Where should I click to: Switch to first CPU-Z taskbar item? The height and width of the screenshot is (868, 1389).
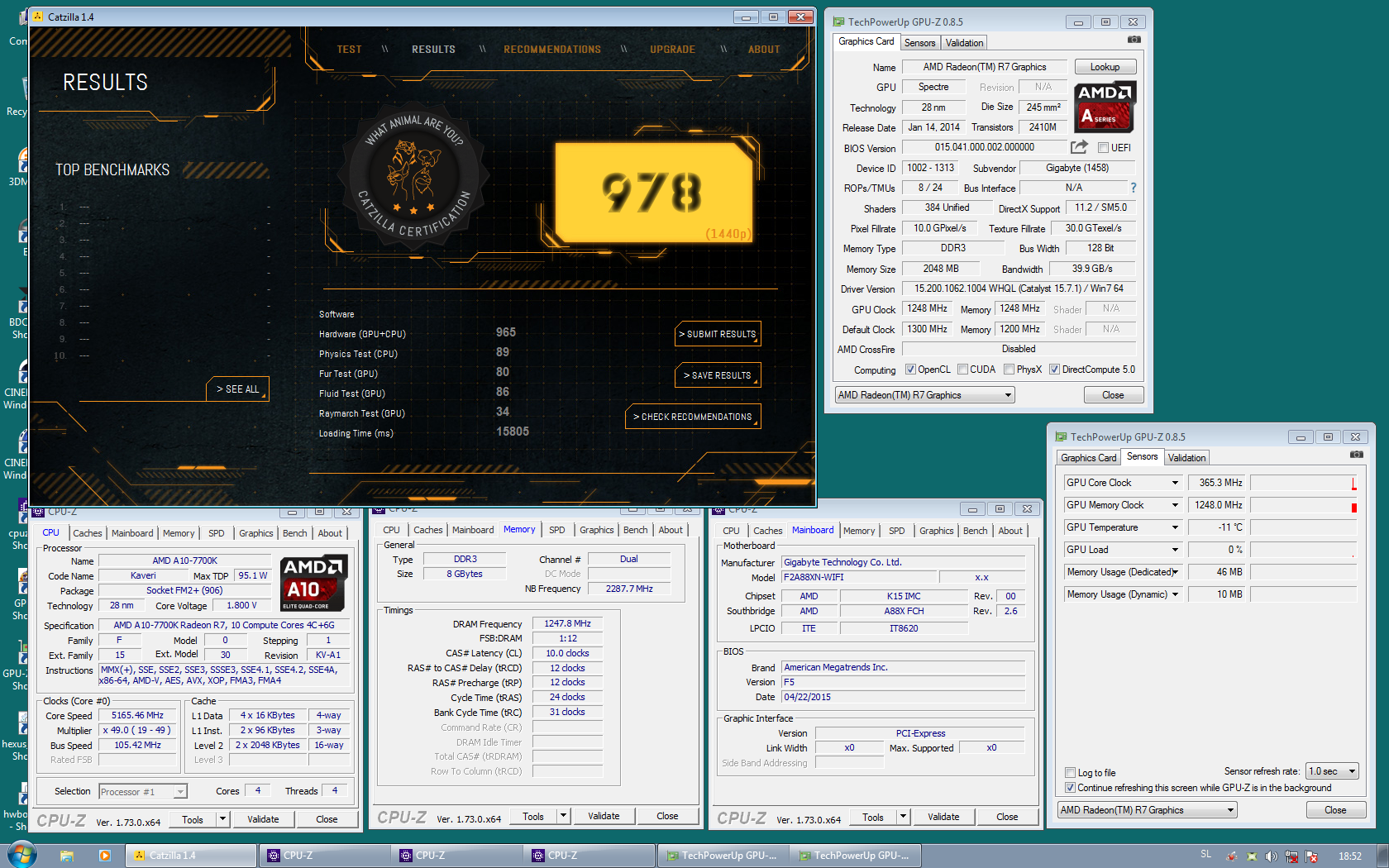(324, 856)
